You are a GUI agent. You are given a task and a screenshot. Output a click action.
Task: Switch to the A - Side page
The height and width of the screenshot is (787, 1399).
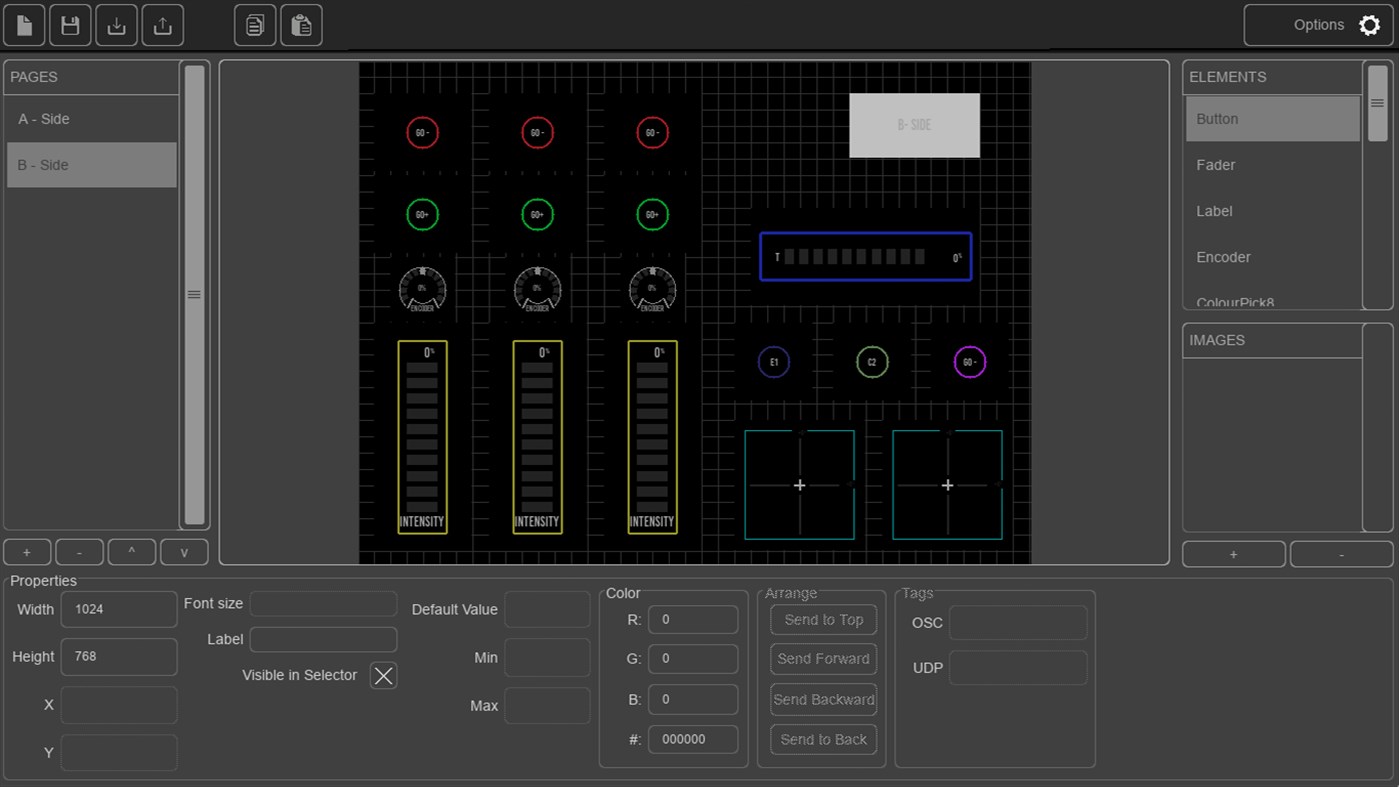point(90,118)
